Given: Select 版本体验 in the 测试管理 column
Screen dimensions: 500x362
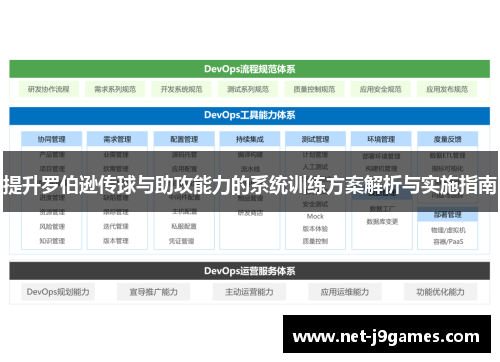Looking at the screenshot, I should pos(315,229).
